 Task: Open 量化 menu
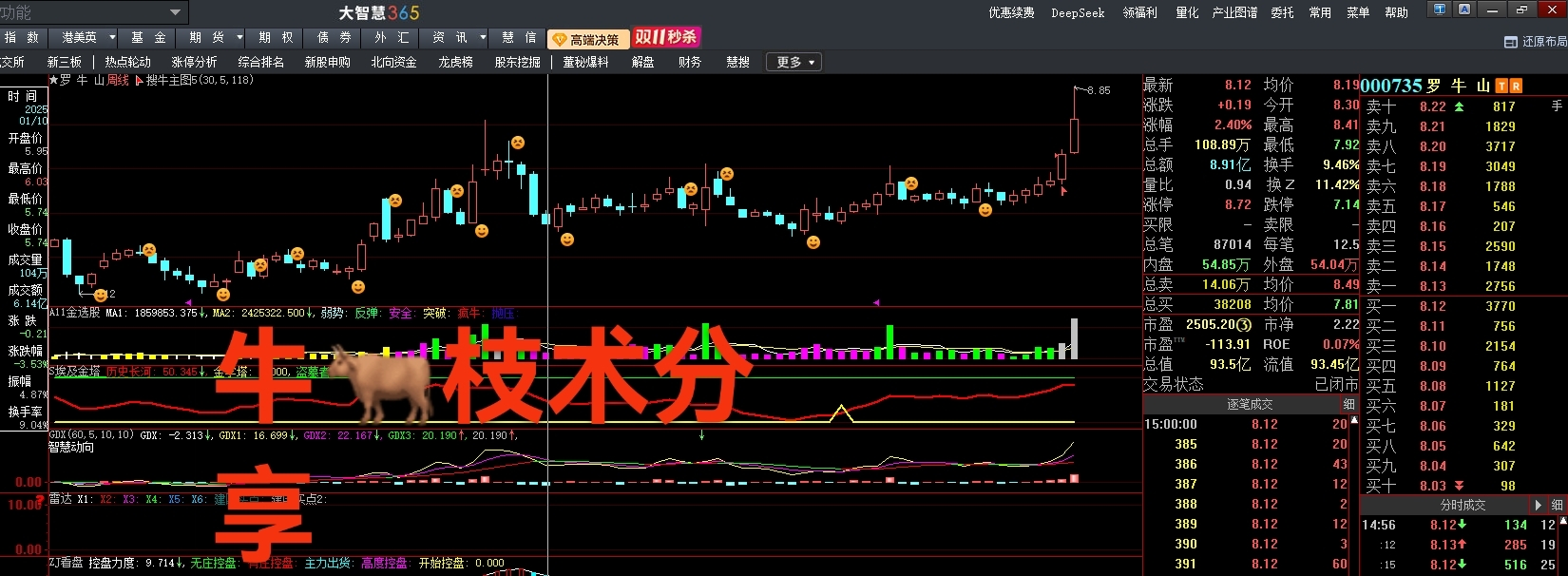(x=1187, y=12)
